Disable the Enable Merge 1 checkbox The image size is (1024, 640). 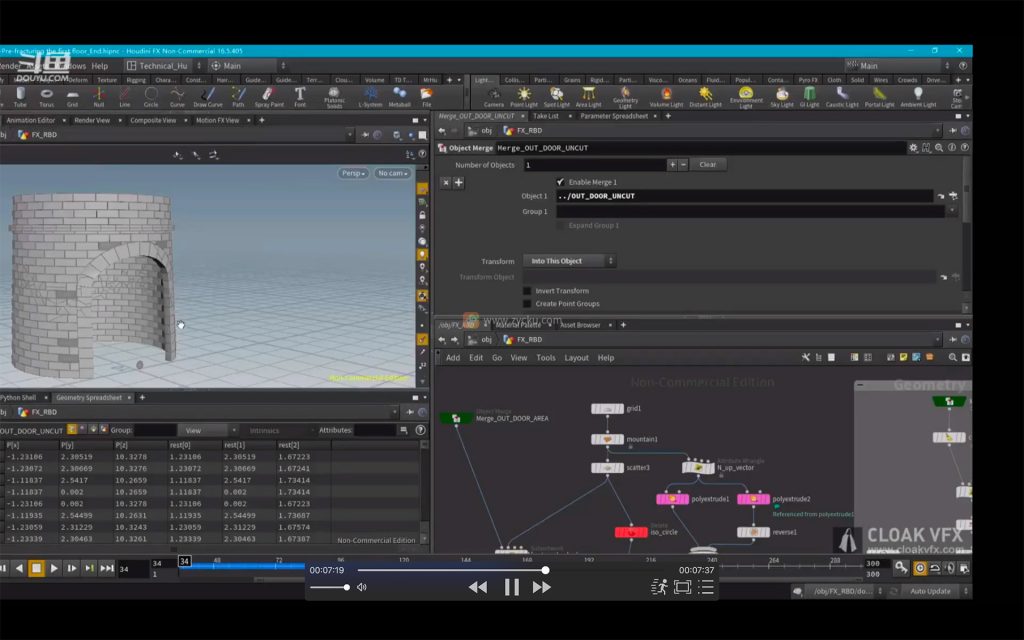click(561, 182)
